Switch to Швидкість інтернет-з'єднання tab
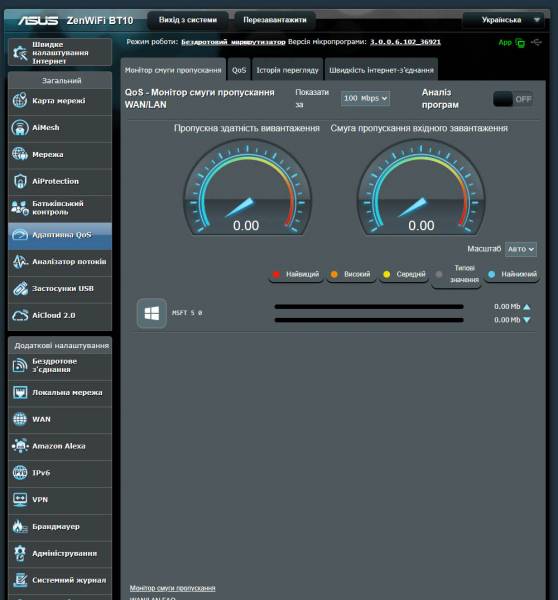 [381, 70]
